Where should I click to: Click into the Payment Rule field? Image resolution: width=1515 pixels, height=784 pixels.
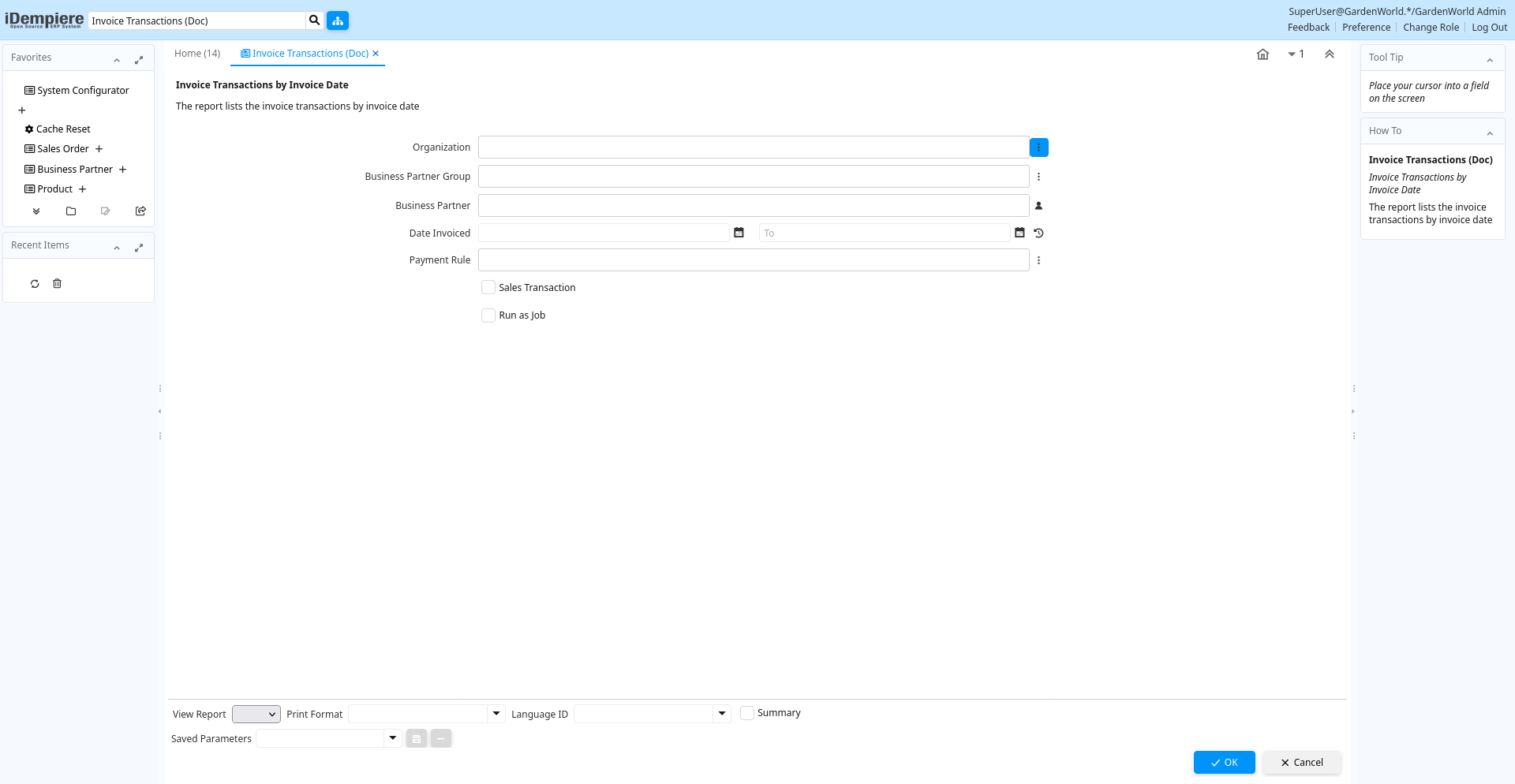[753, 260]
